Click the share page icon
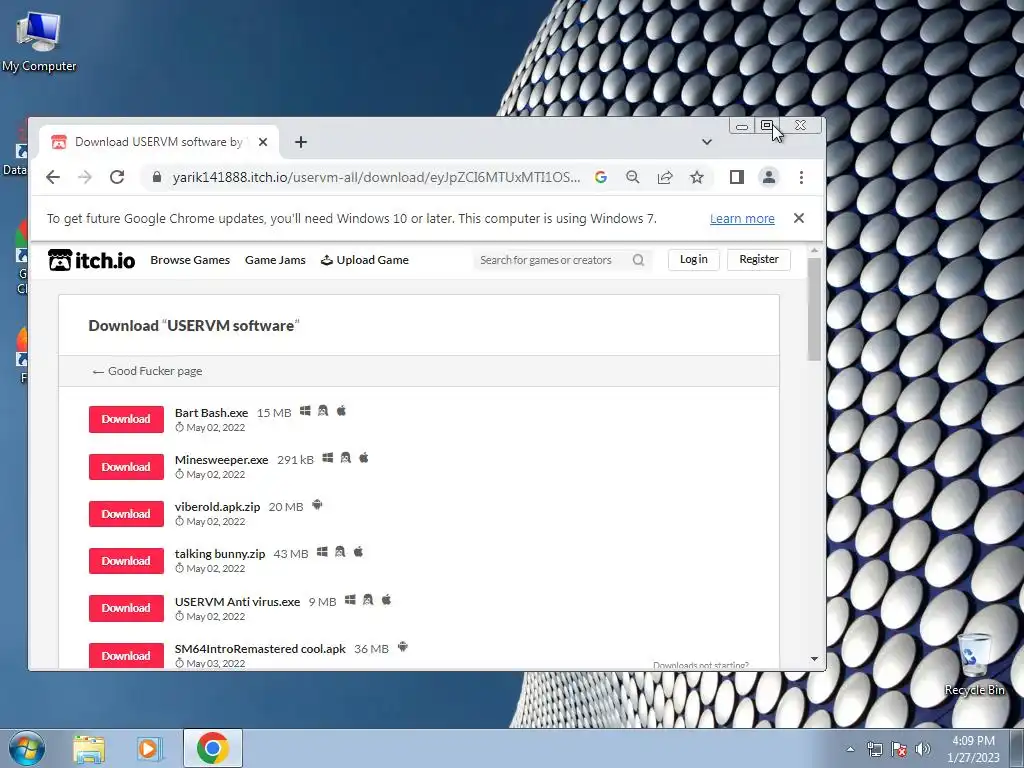 pyautogui.click(x=665, y=177)
